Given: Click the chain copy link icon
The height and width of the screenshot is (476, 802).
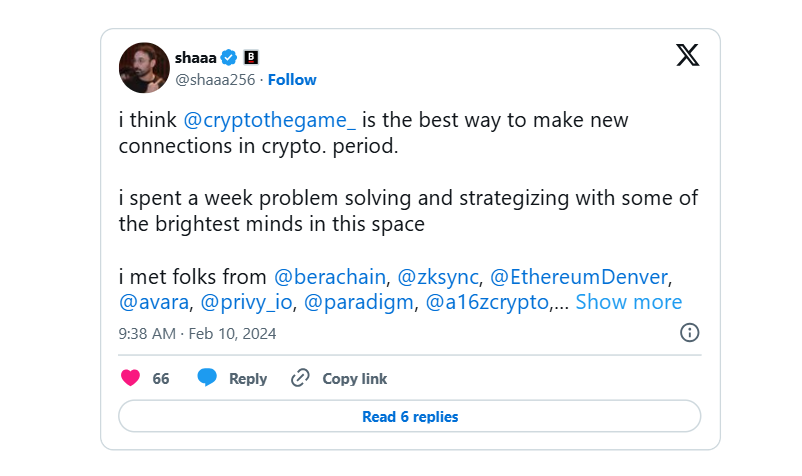Looking at the screenshot, I should pyautogui.click(x=300, y=378).
